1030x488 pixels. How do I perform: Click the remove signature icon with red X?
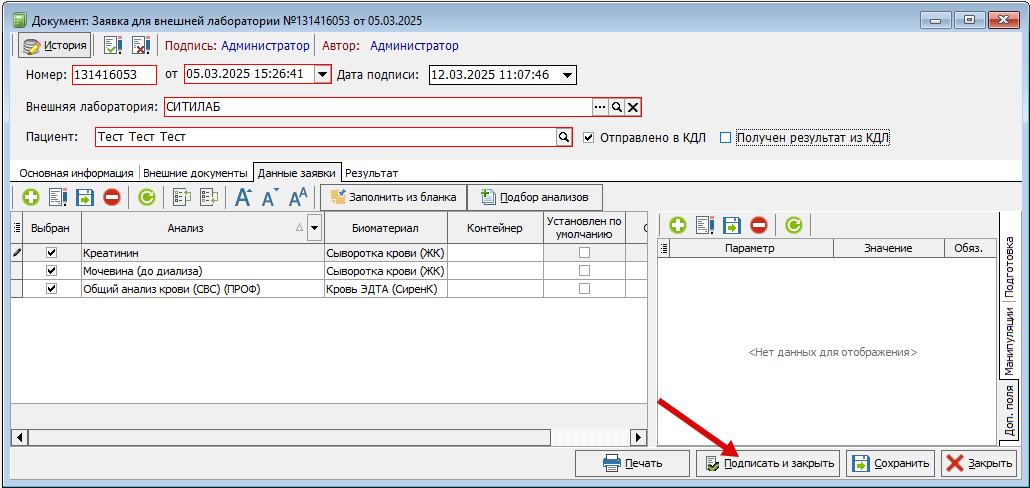tap(140, 46)
